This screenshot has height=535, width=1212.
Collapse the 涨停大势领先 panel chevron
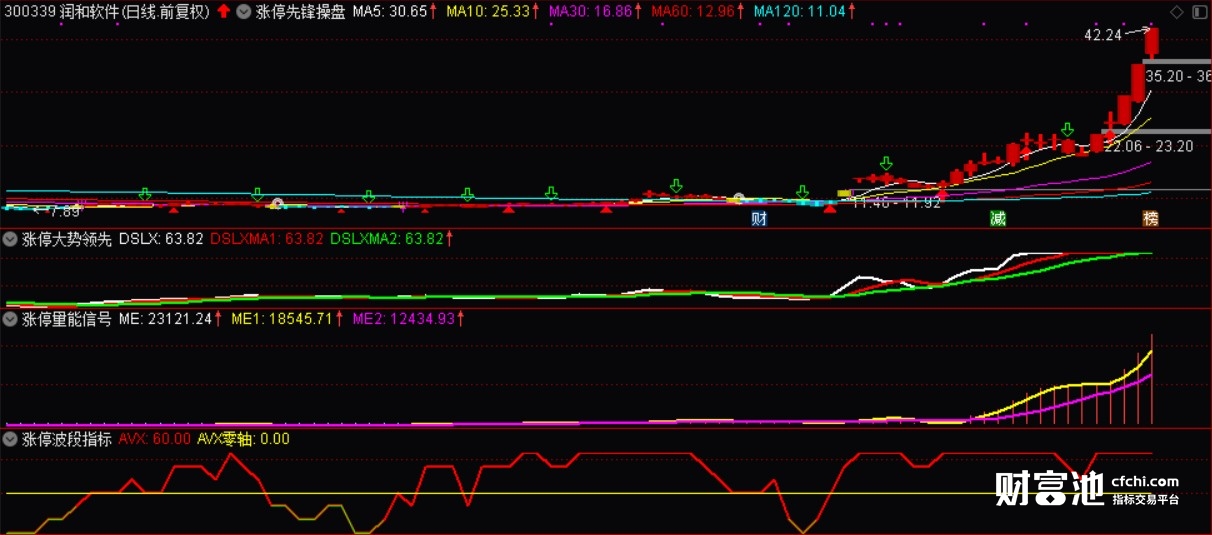click(11, 239)
